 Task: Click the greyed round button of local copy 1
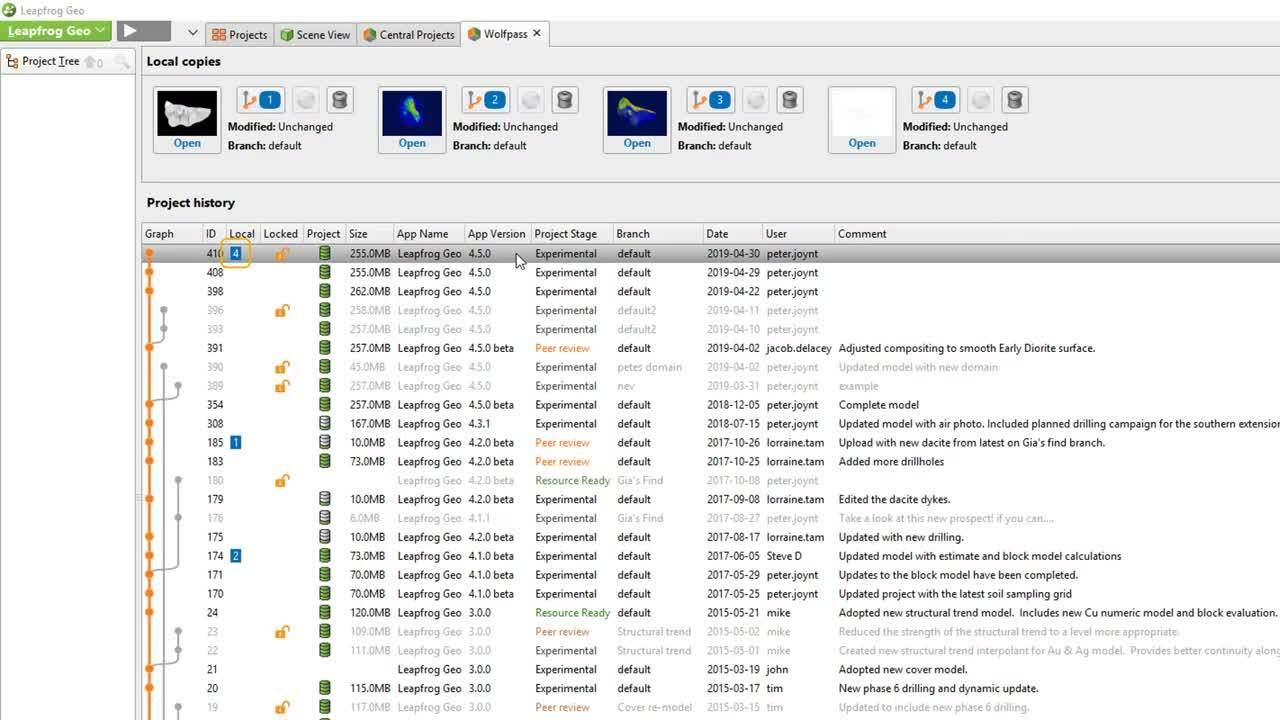(306, 100)
